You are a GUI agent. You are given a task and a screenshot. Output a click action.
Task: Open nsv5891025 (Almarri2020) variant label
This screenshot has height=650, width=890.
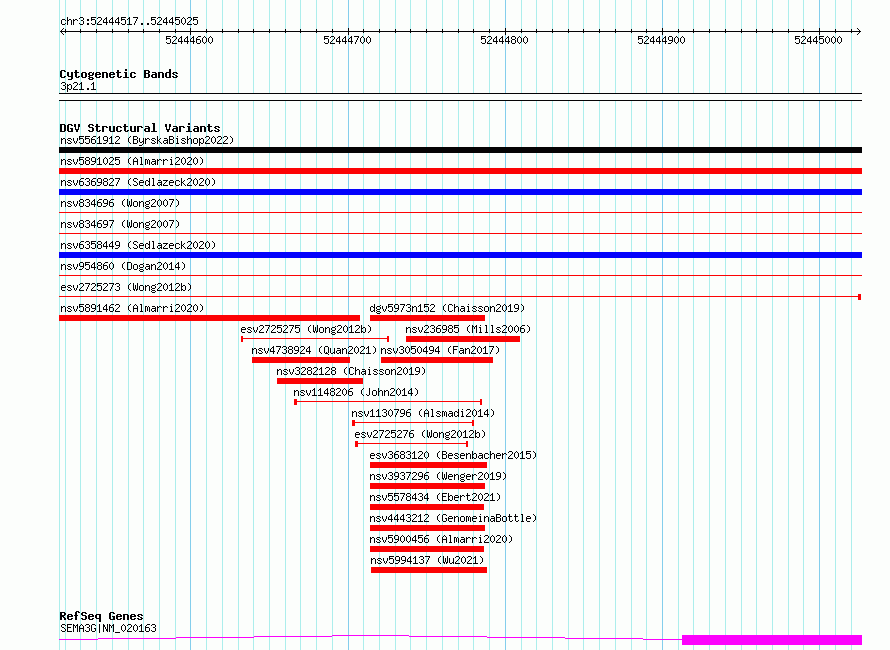tap(132, 161)
